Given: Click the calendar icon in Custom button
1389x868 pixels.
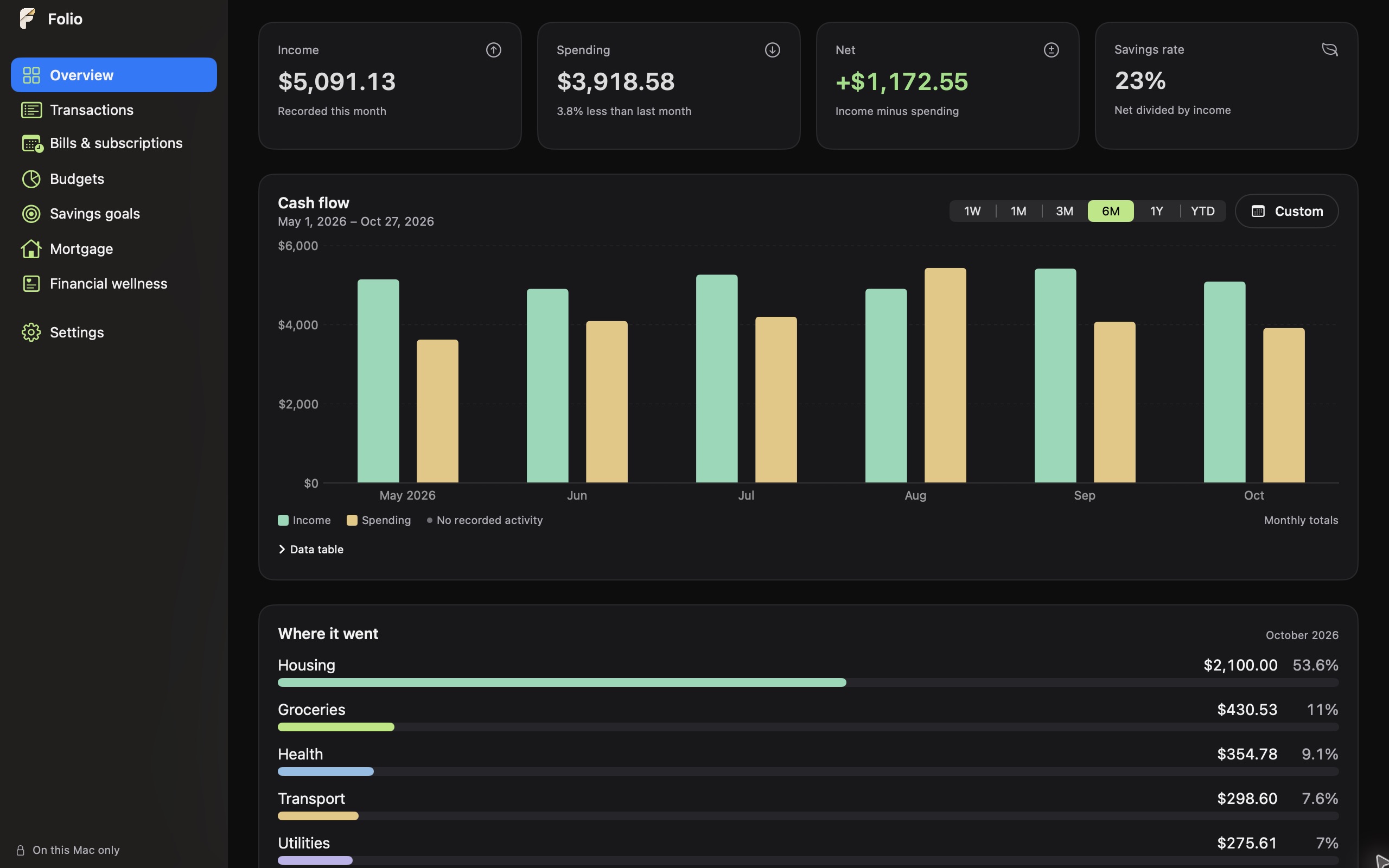Looking at the screenshot, I should click(x=1258, y=211).
